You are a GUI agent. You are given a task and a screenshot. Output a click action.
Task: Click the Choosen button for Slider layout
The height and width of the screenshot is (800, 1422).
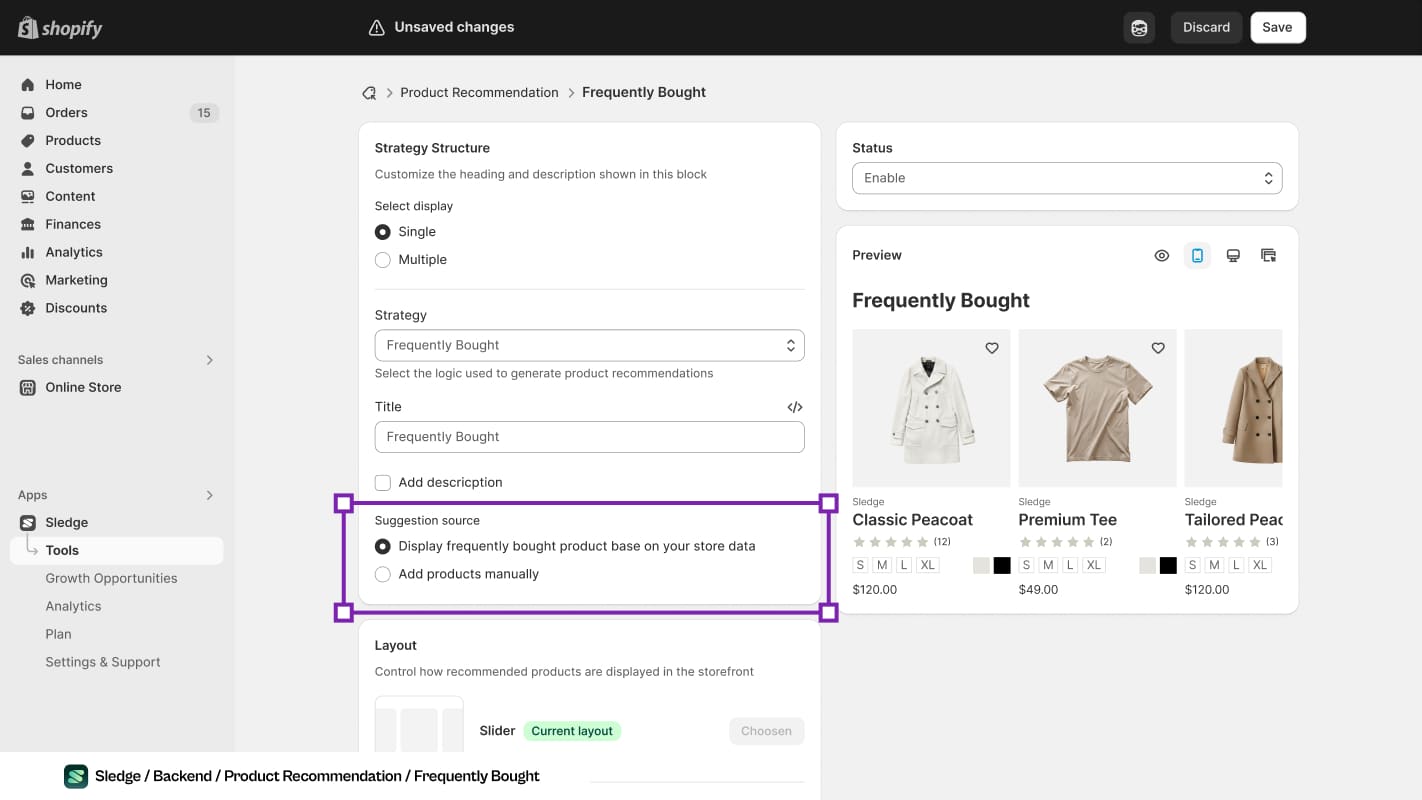click(767, 731)
